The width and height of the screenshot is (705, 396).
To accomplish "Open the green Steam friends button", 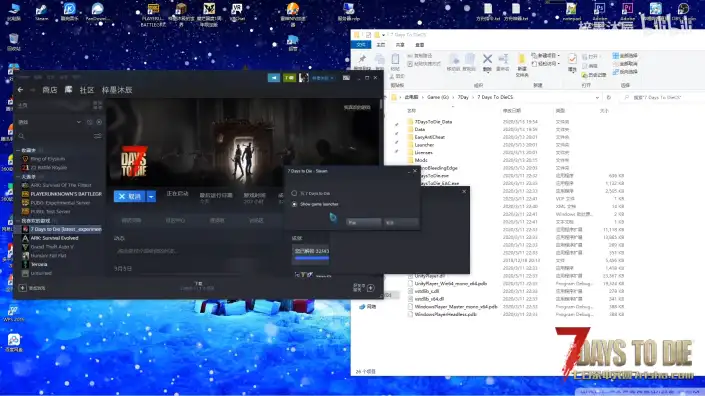I will 289,78.
